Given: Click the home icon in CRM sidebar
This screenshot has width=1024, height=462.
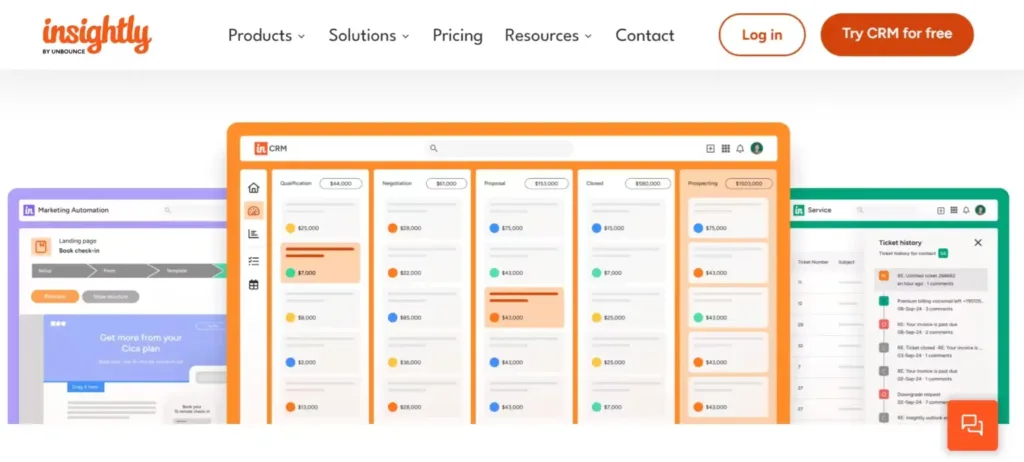Looking at the screenshot, I should [254, 187].
